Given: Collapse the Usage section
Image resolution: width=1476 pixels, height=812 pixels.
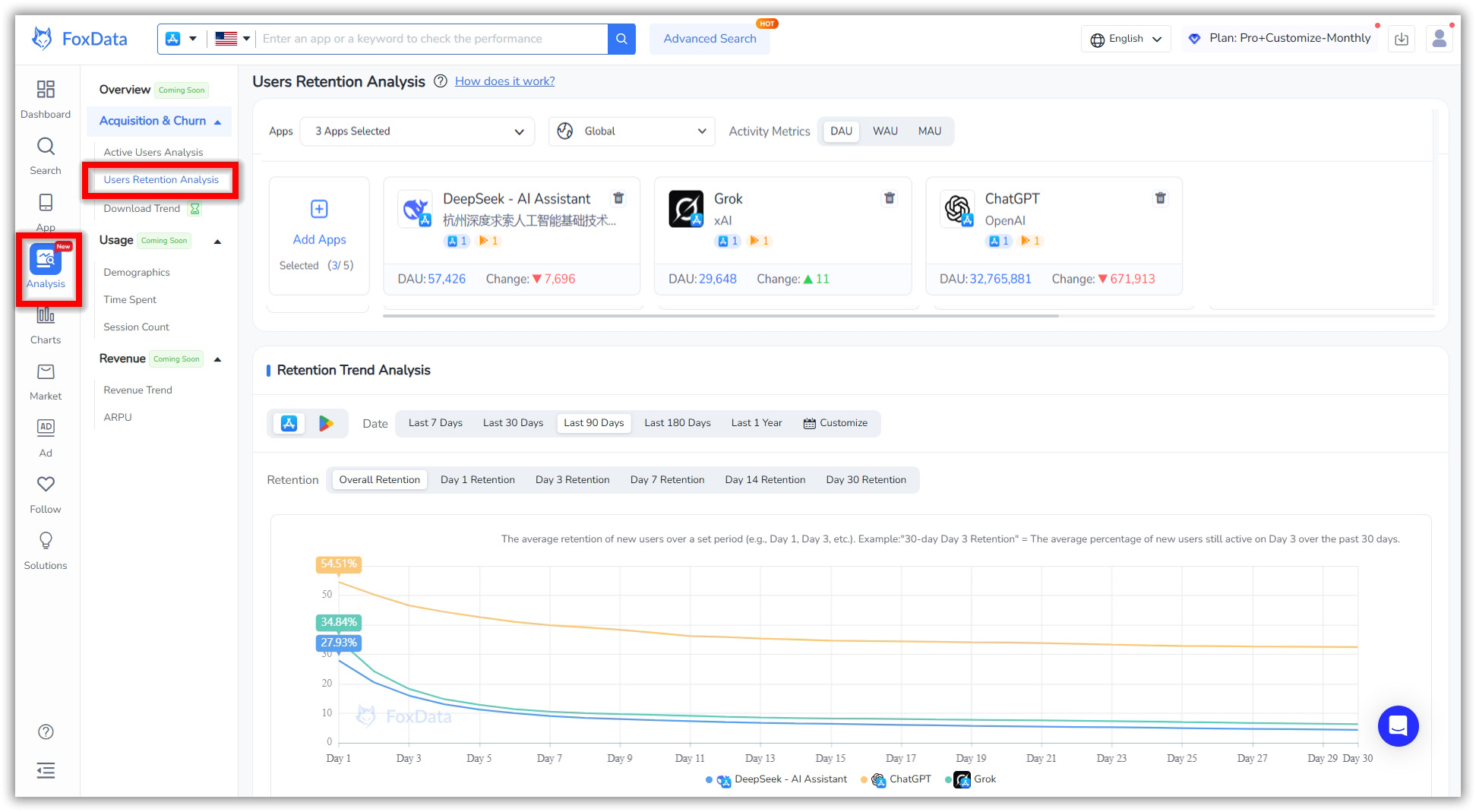Looking at the screenshot, I should 217,242.
